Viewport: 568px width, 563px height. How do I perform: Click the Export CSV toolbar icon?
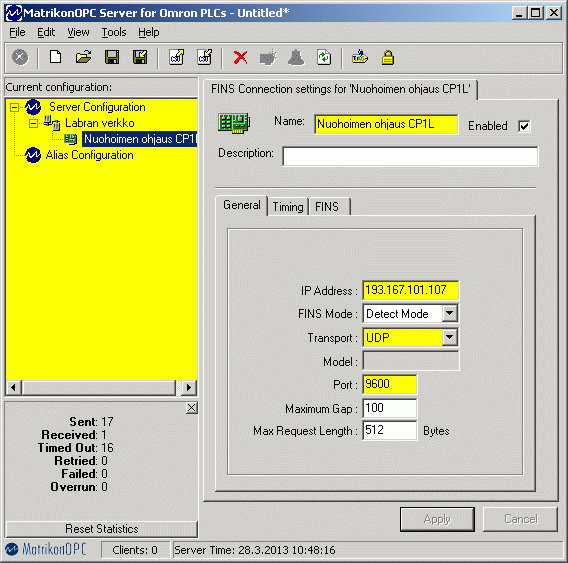coord(205,57)
